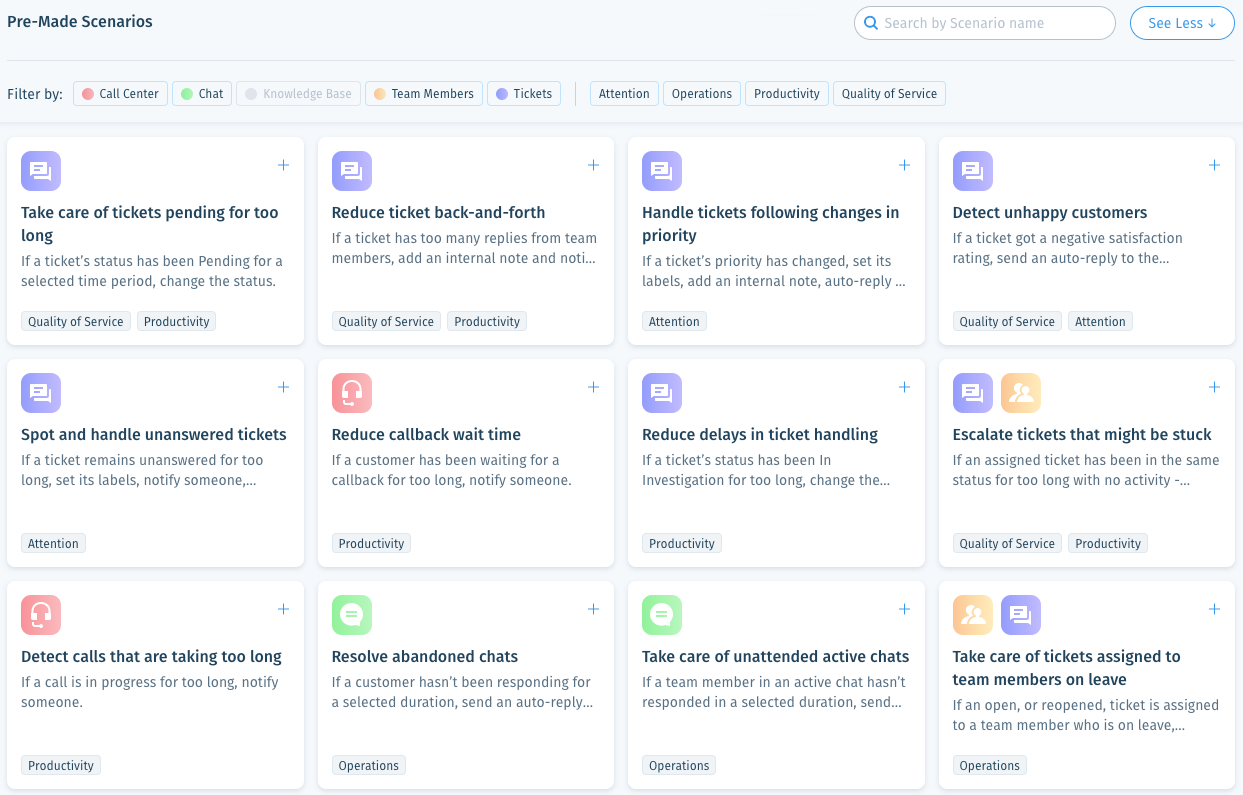Image resolution: width=1243 pixels, height=795 pixels.
Task: Add 'Detect calls that are taking too long' with plus
Action: coord(283,609)
